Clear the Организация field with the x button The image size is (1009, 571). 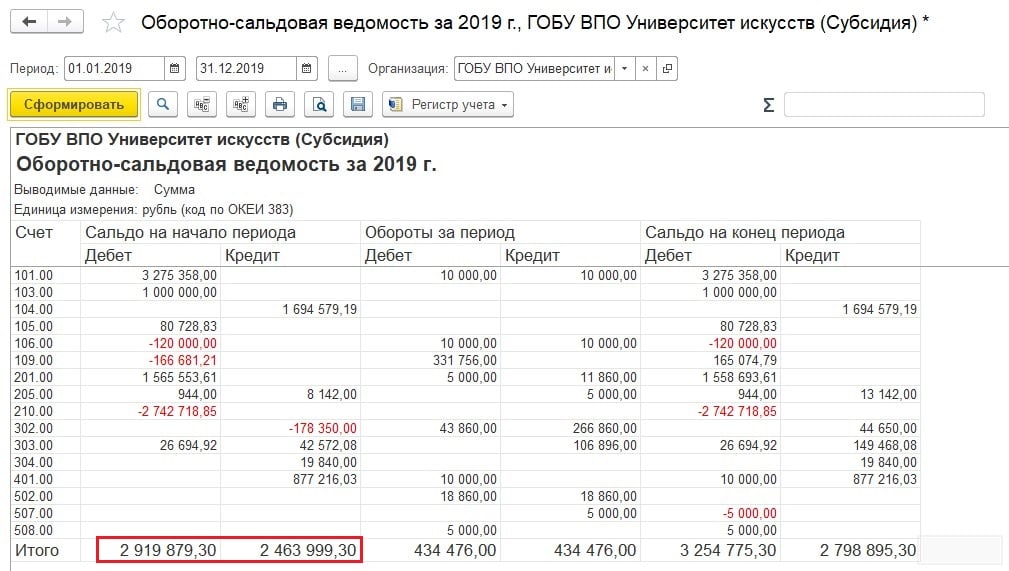[x=645, y=68]
